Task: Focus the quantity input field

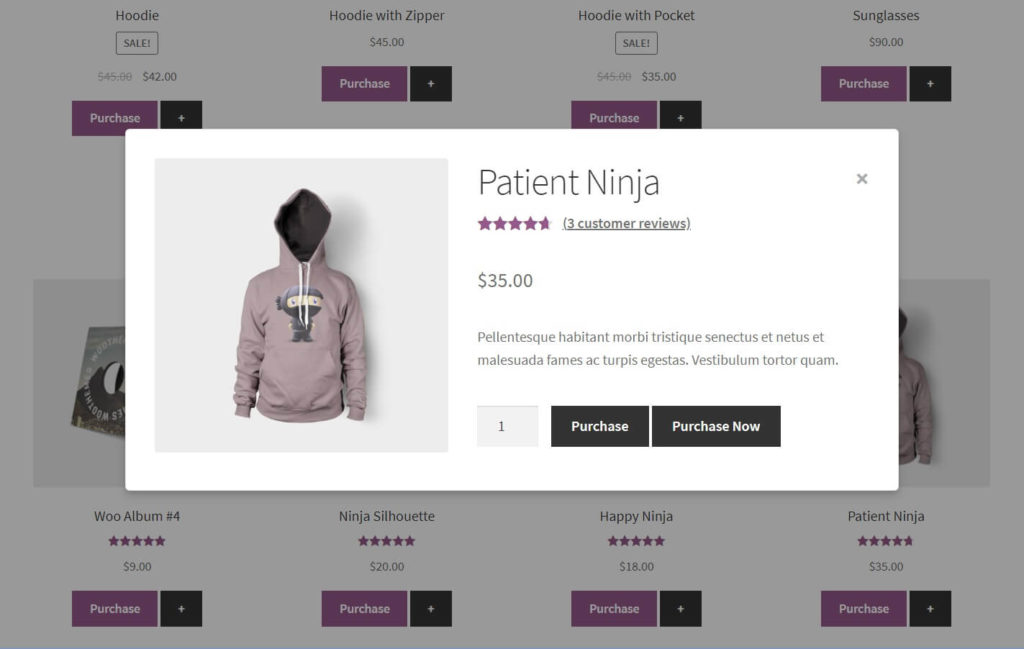Action: (x=507, y=426)
